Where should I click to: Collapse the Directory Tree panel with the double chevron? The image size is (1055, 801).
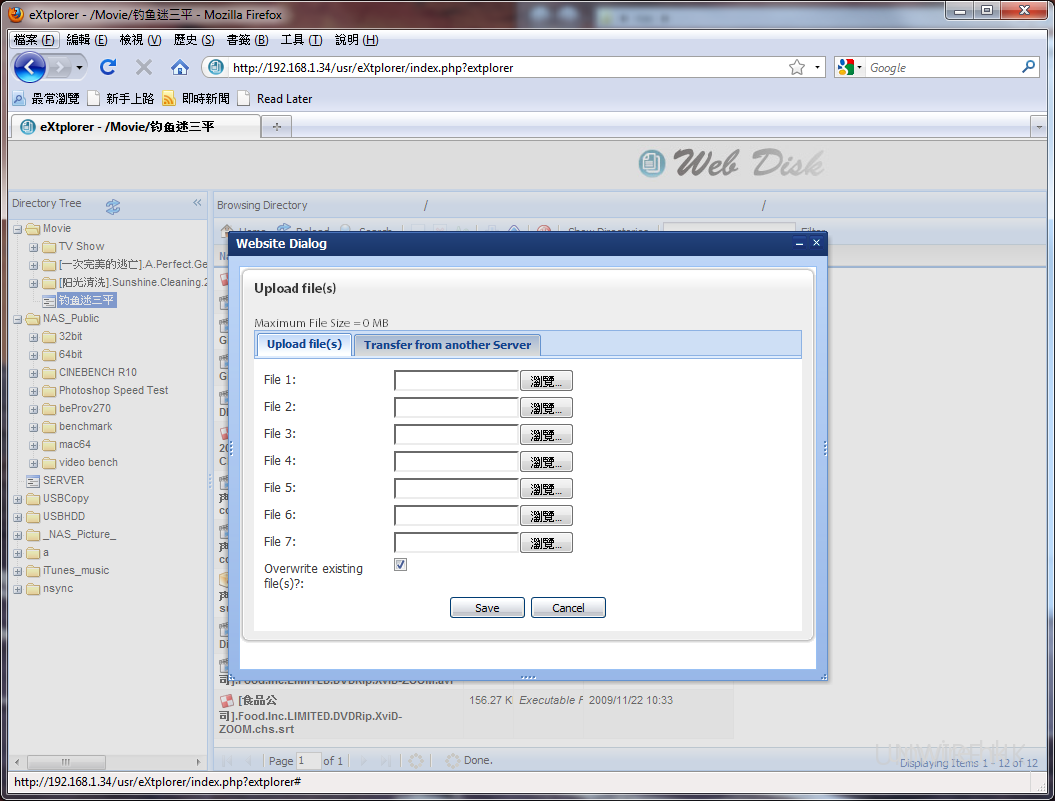coord(197,203)
